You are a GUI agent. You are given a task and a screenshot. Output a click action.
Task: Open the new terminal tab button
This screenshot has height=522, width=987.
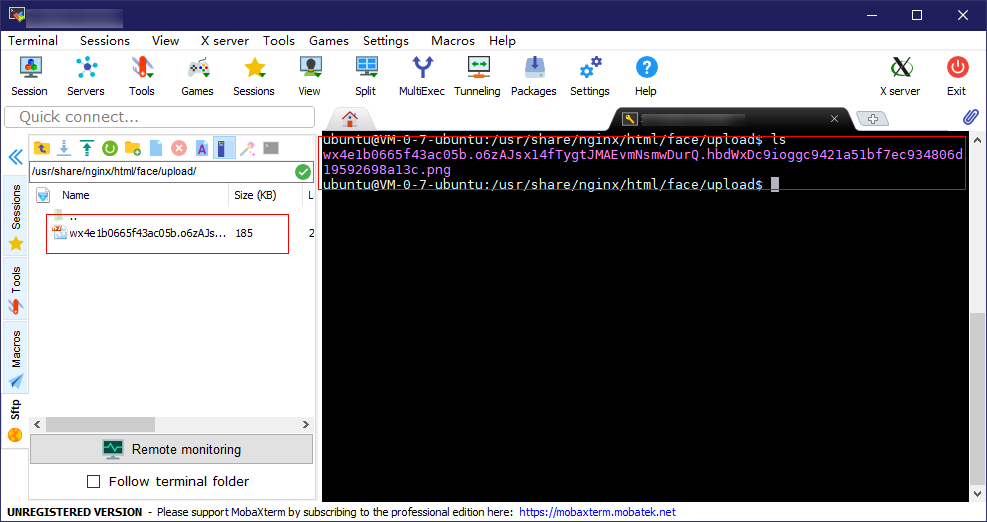(871, 118)
